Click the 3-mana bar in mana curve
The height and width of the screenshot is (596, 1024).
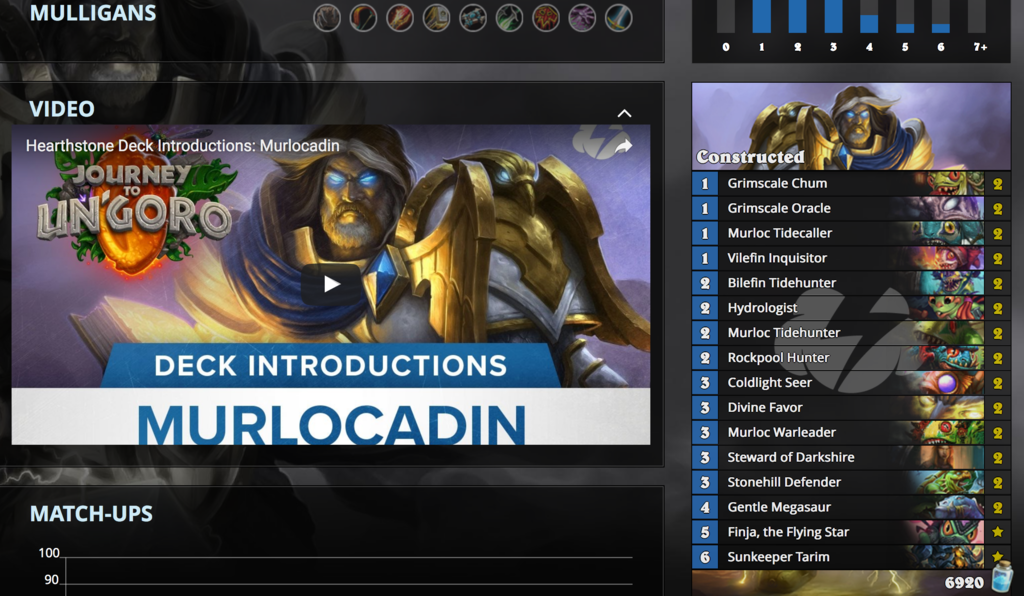(833, 16)
